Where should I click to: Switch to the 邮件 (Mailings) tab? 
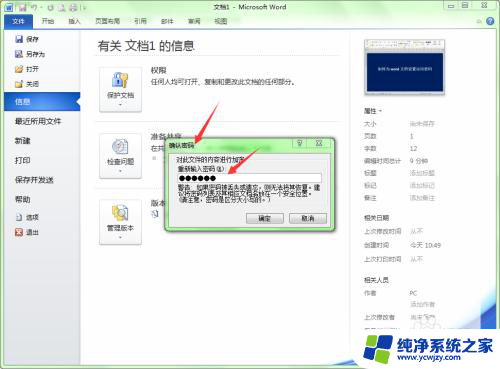pos(167,21)
